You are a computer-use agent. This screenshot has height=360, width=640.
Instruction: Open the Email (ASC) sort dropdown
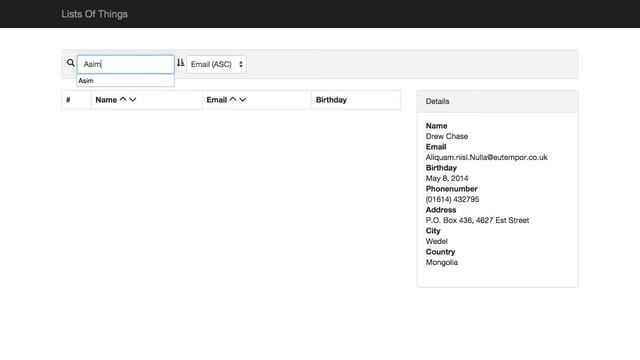pyautogui.click(x=216, y=64)
